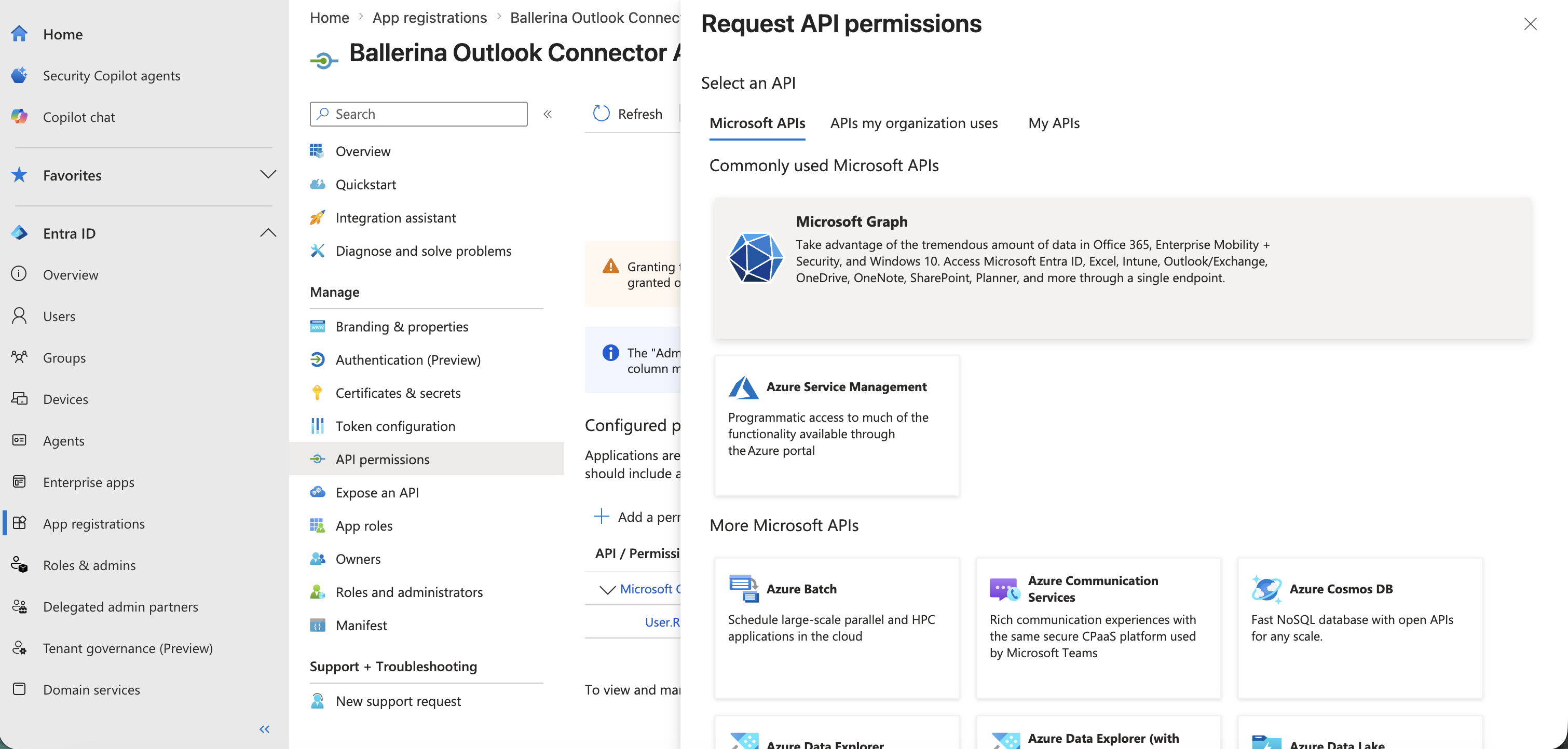Image resolution: width=1568 pixels, height=749 pixels.
Task: Collapse the Entra ID section chevron
Action: (x=268, y=233)
